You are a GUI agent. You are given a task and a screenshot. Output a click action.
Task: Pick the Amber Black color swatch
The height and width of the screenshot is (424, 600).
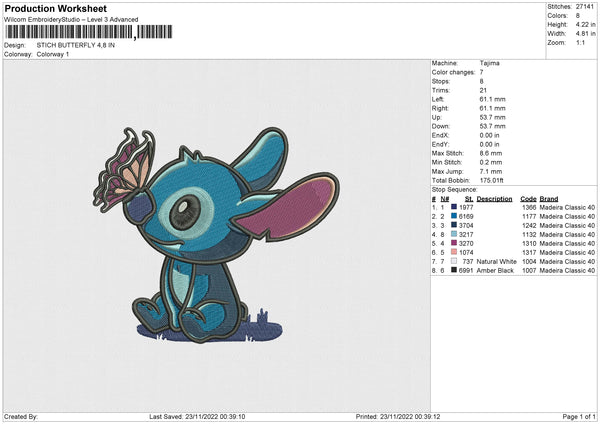[x=454, y=270]
